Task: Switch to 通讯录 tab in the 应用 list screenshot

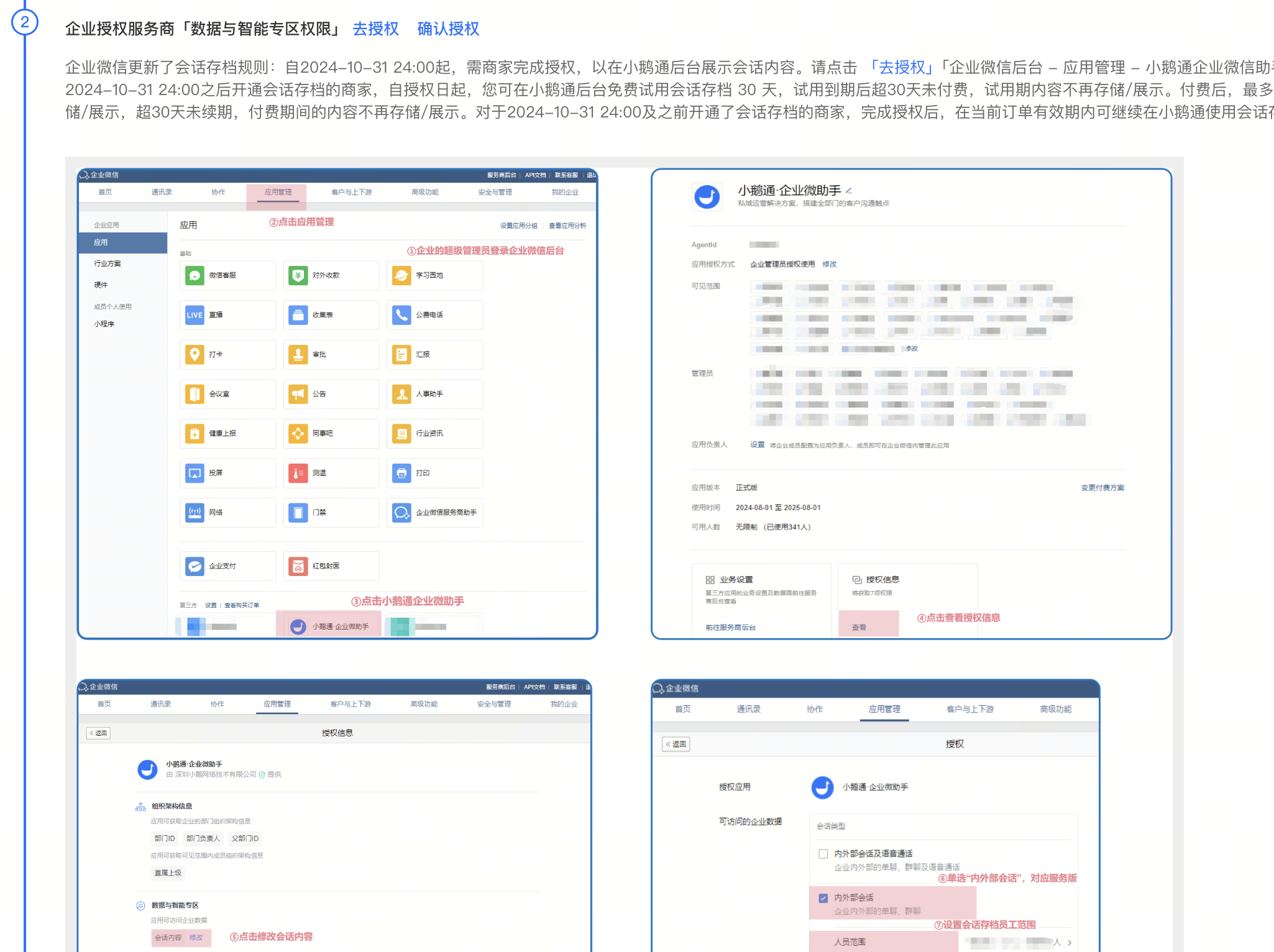Action: pos(162,192)
